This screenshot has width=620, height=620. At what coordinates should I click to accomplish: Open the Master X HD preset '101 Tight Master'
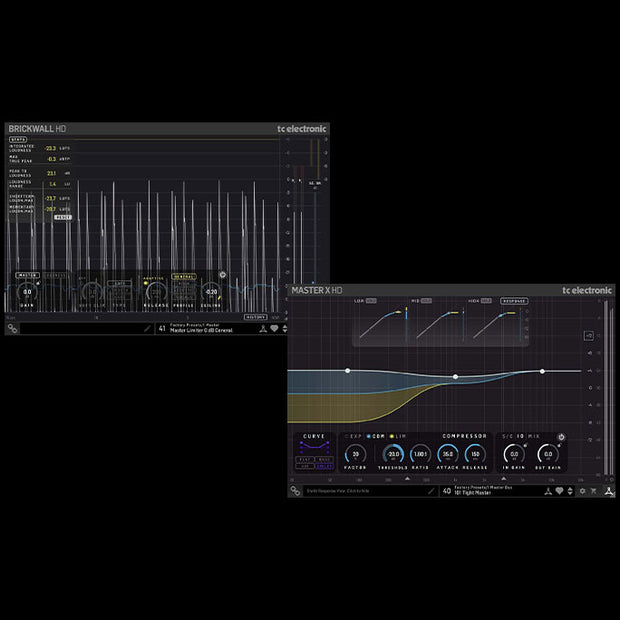point(473,493)
